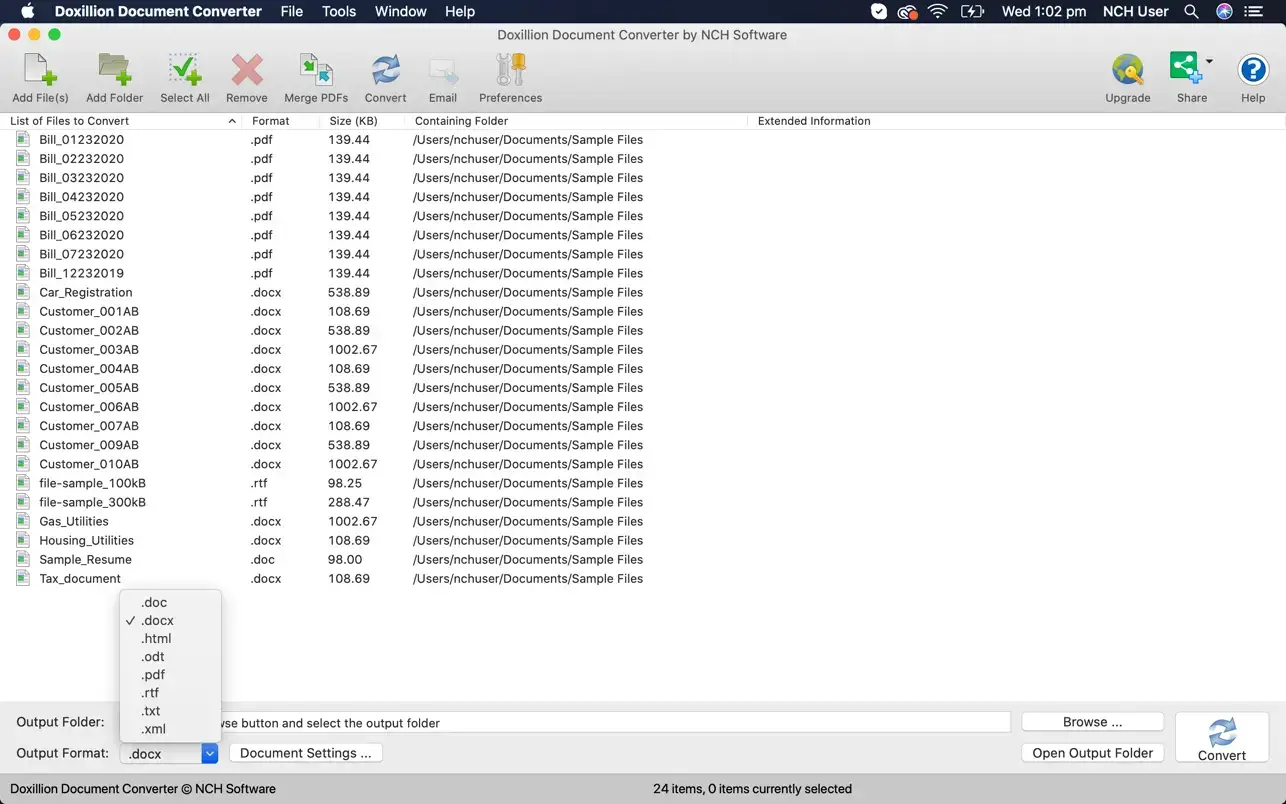Select the Bill_02232020 row

(x=643, y=158)
